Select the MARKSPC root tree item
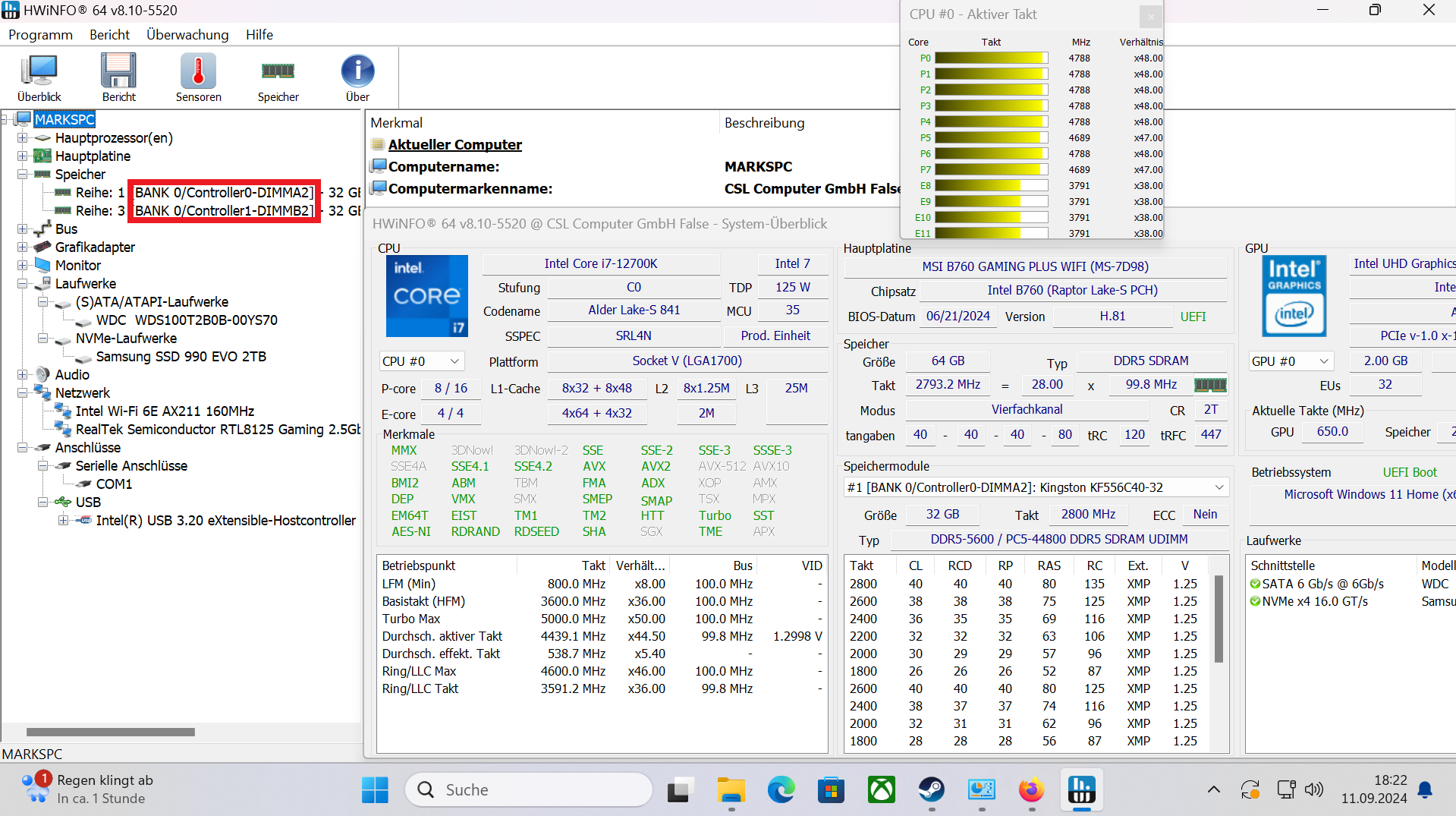The width and height of the screenshot is (1456, 816). pos(64,119)
